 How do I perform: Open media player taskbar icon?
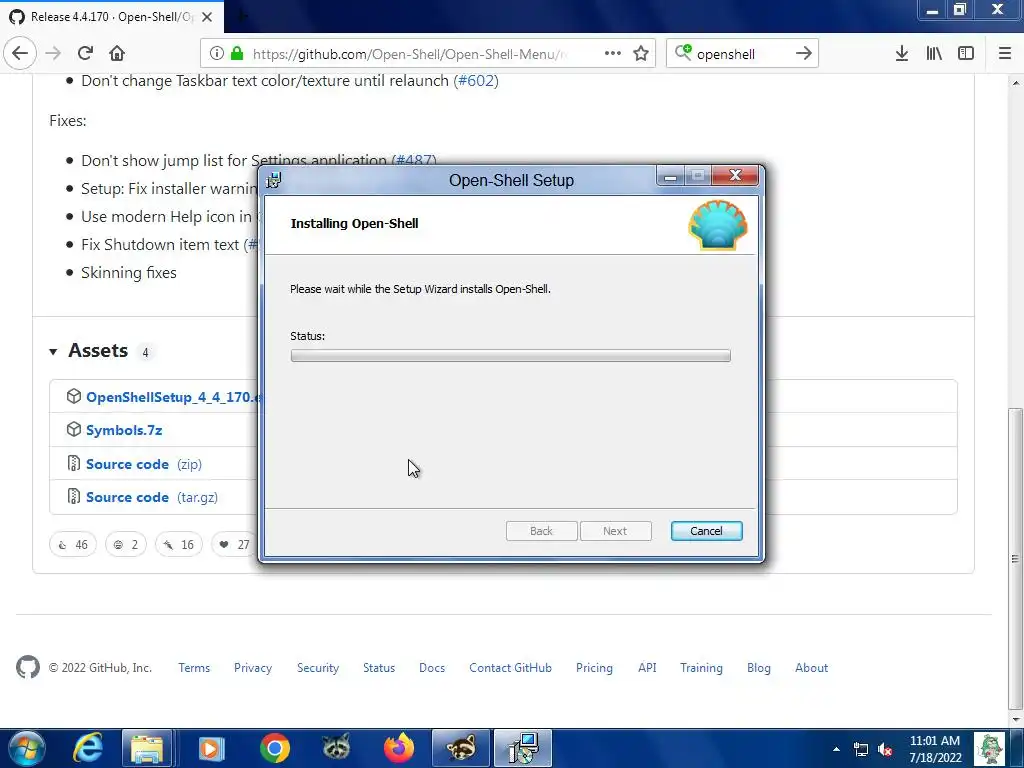(211, 748)
